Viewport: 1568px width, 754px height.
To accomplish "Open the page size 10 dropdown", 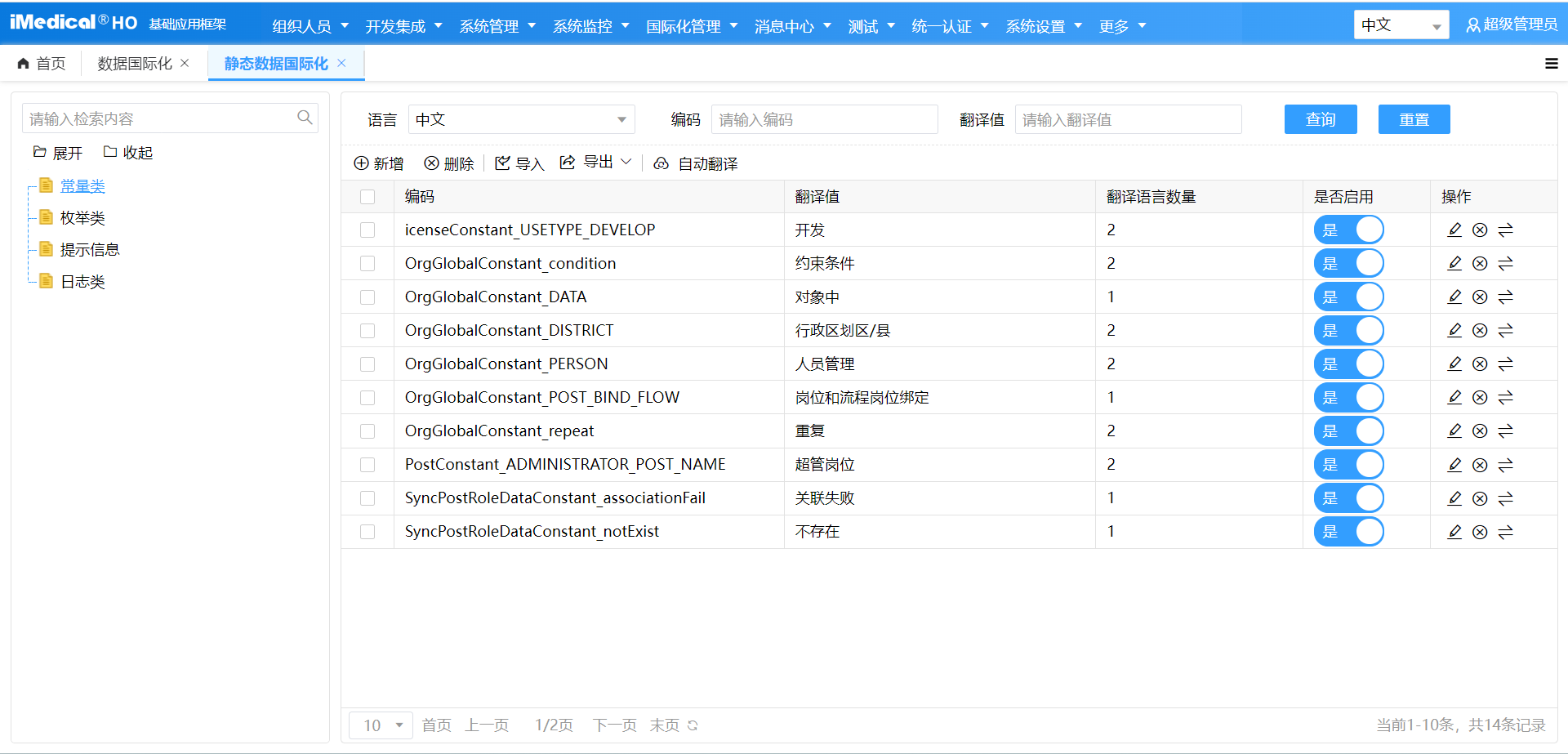I will tap(381, 725).
